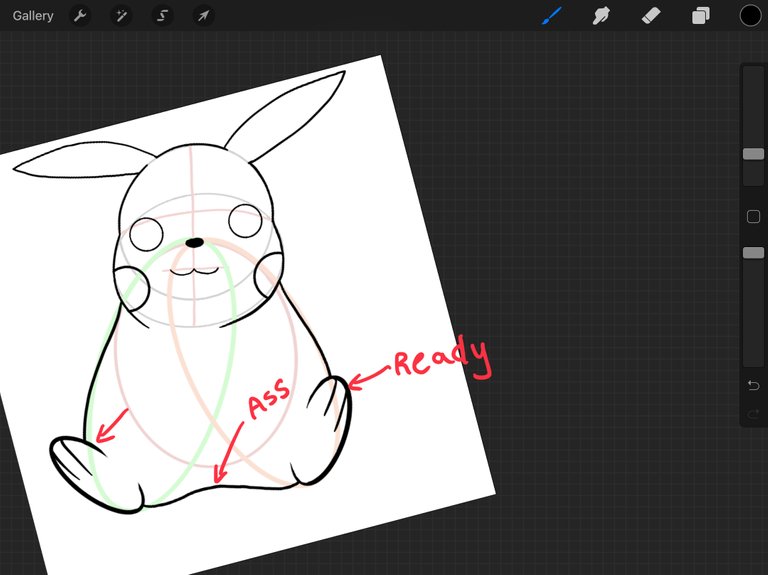768x575 pixels.
Task: Redo the last action
Action: point(753,415)
